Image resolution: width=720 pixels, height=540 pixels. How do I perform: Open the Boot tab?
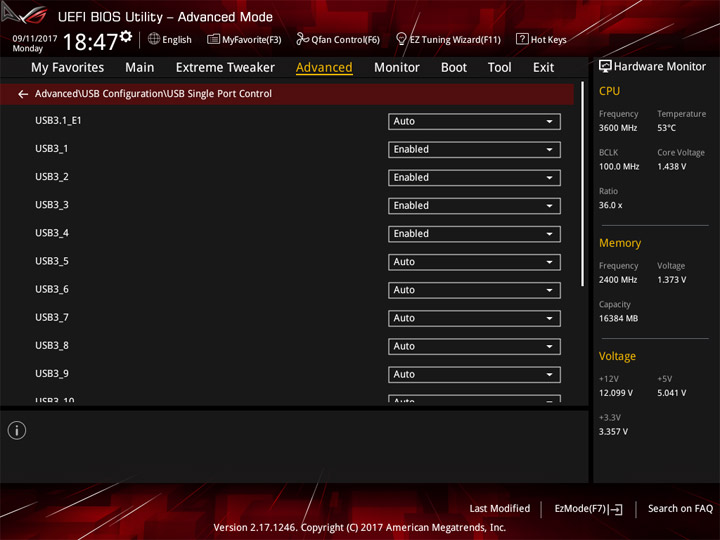(x=454, y=68)
